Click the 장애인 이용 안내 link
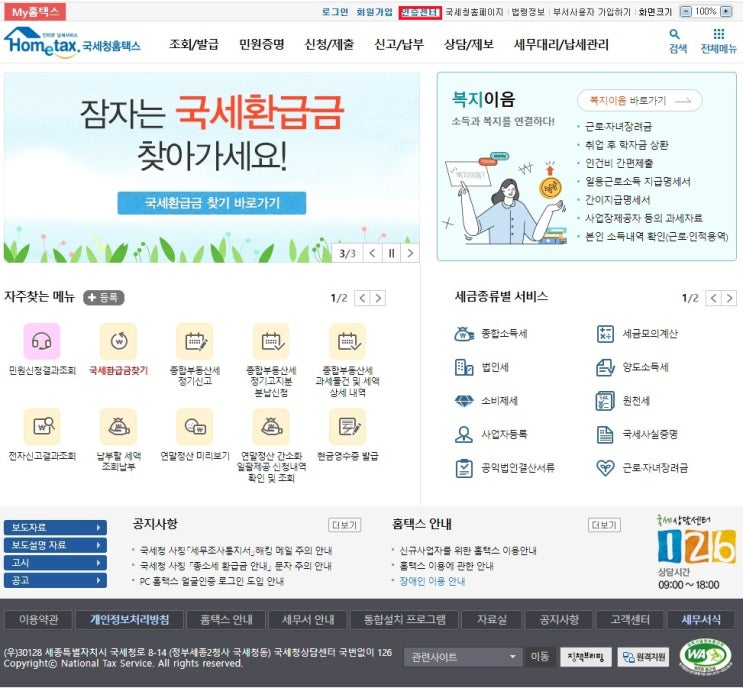Screen dimensions: 743x688 click(432, 581)
